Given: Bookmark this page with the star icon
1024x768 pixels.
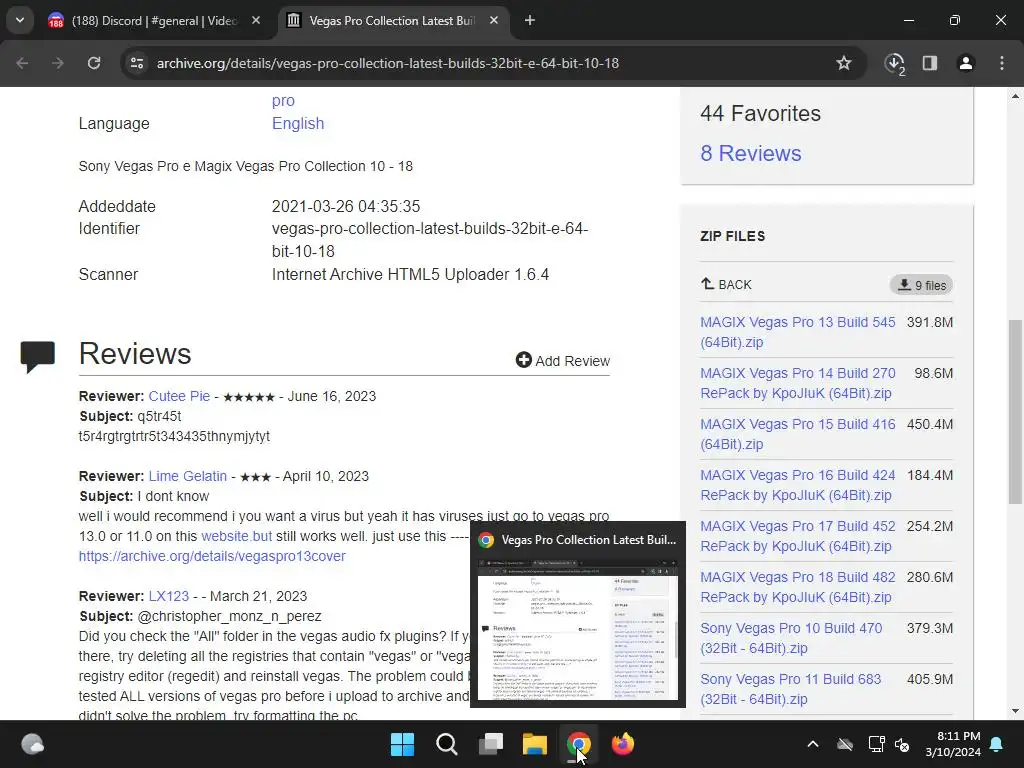Looking at the screenshot, I should pyautogui.click(x=844, y=63).
